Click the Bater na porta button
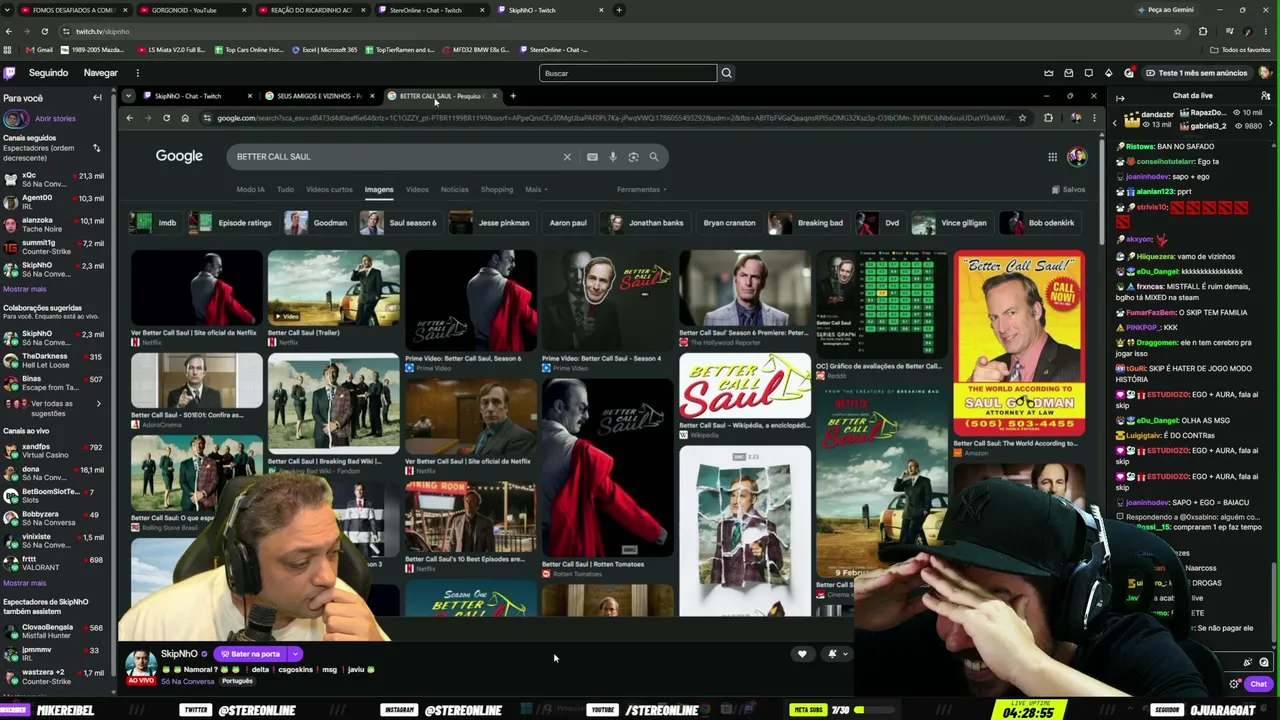Viewport: 1280px width, 720px height. tap(250, 654)
